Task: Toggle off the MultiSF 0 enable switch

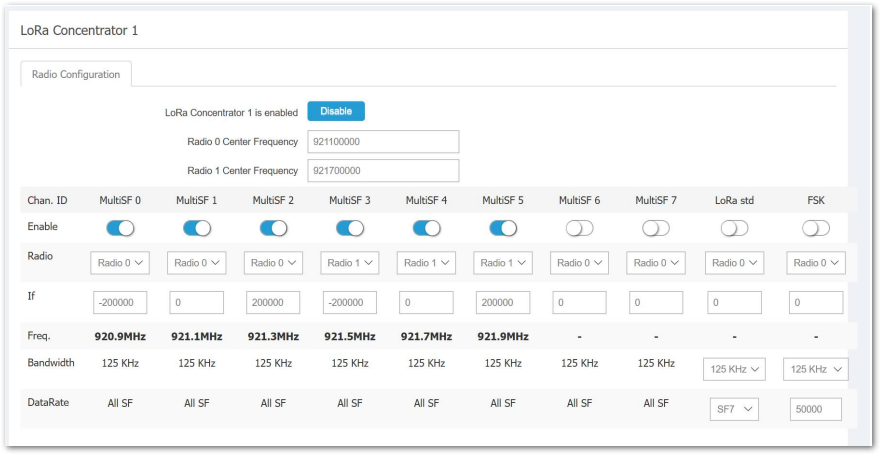Action: point(120,228)
